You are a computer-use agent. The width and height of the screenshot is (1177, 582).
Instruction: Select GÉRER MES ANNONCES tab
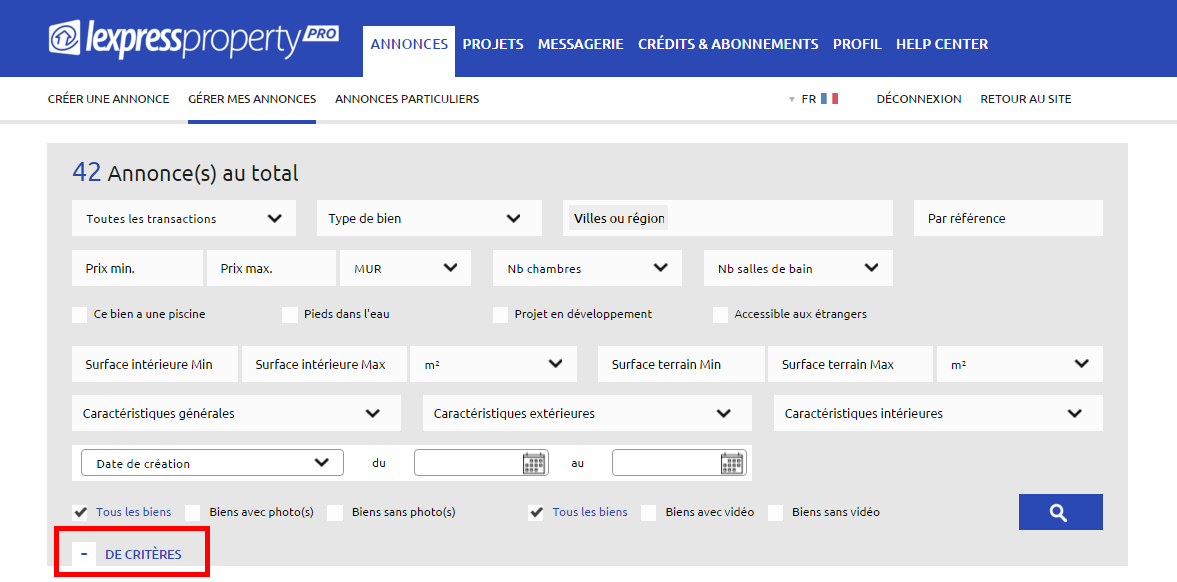tap(252, 99)
